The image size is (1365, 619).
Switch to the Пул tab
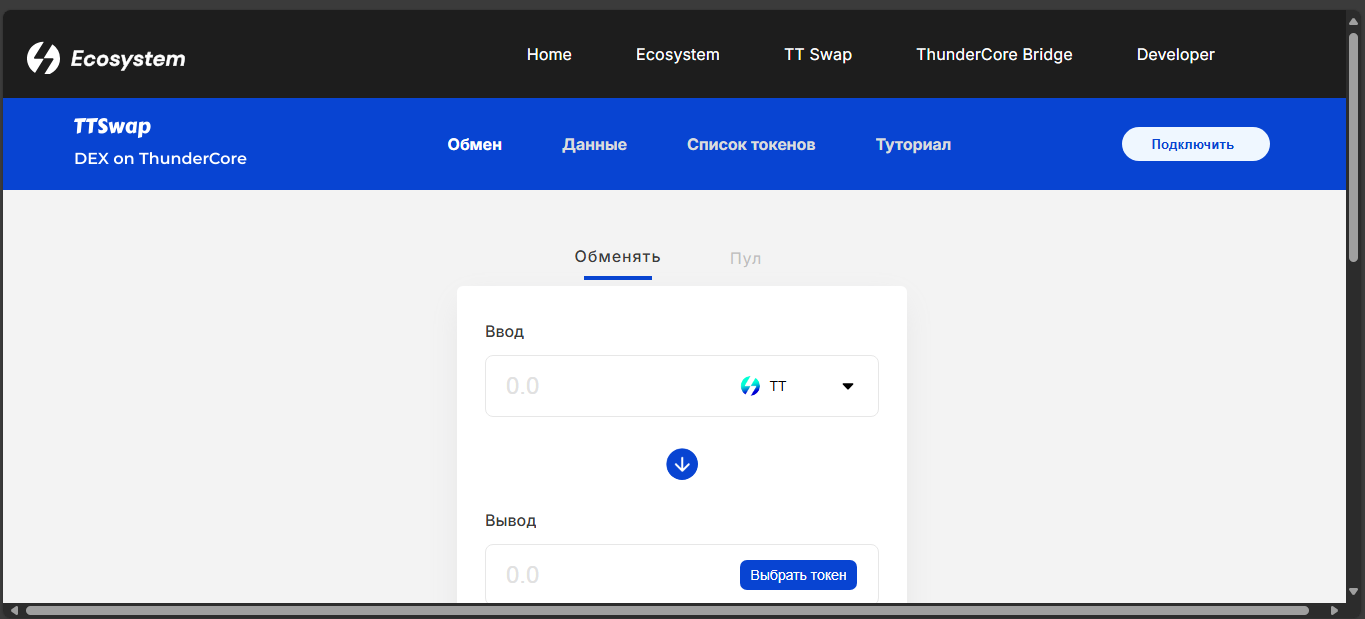coord(746,258)
